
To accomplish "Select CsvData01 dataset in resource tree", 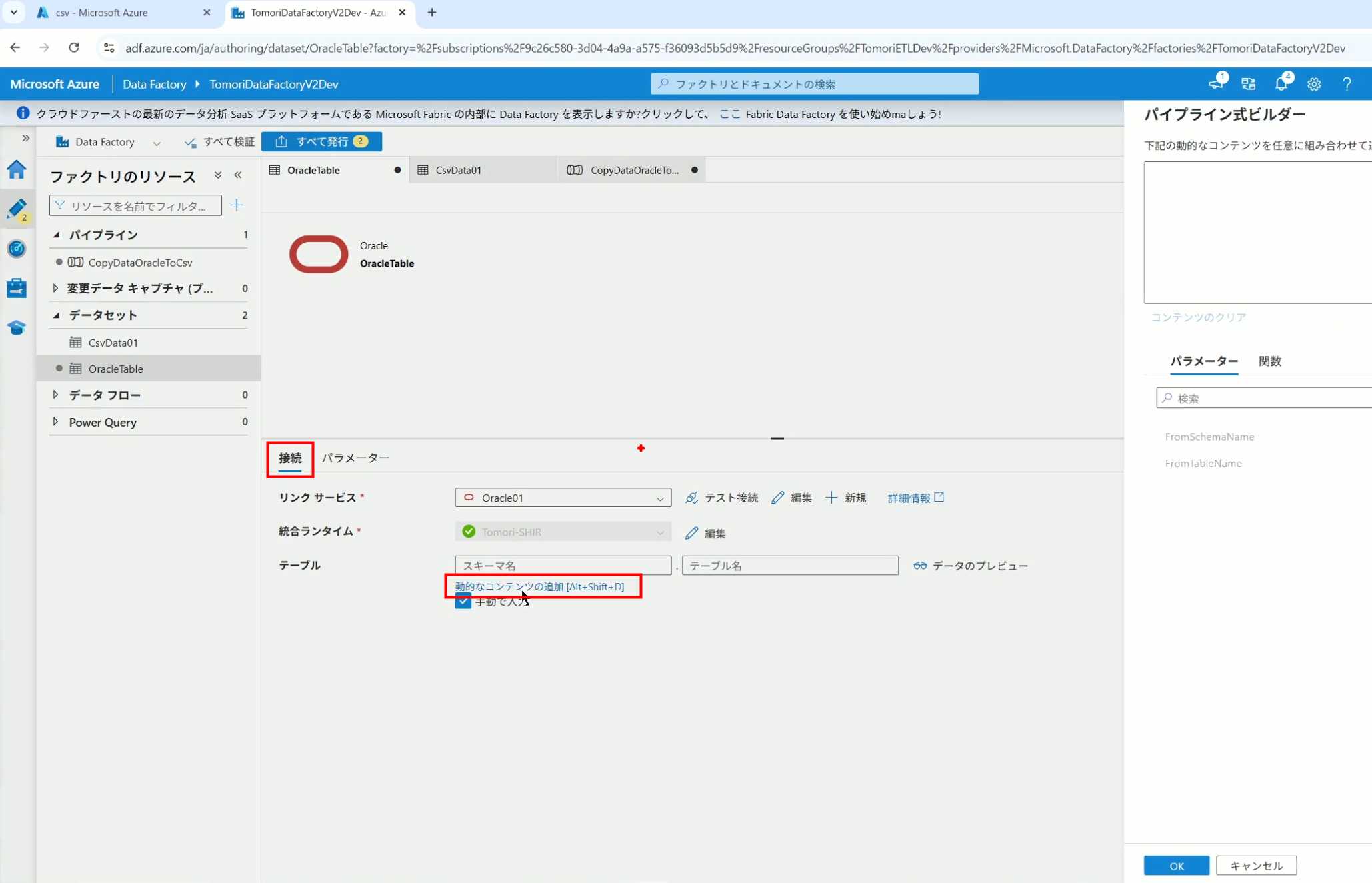I will coord(113,343).
